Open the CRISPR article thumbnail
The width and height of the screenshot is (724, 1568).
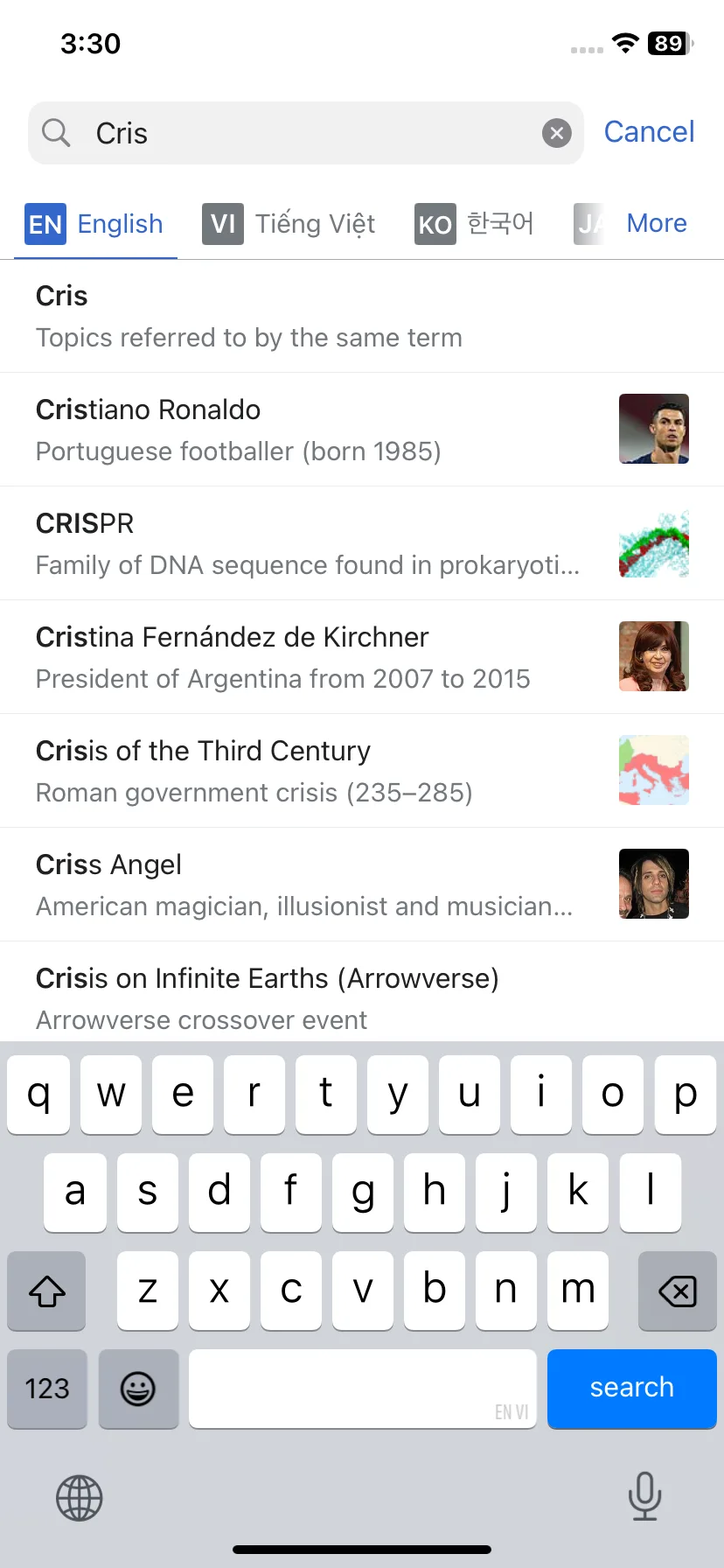click(654, 542)
